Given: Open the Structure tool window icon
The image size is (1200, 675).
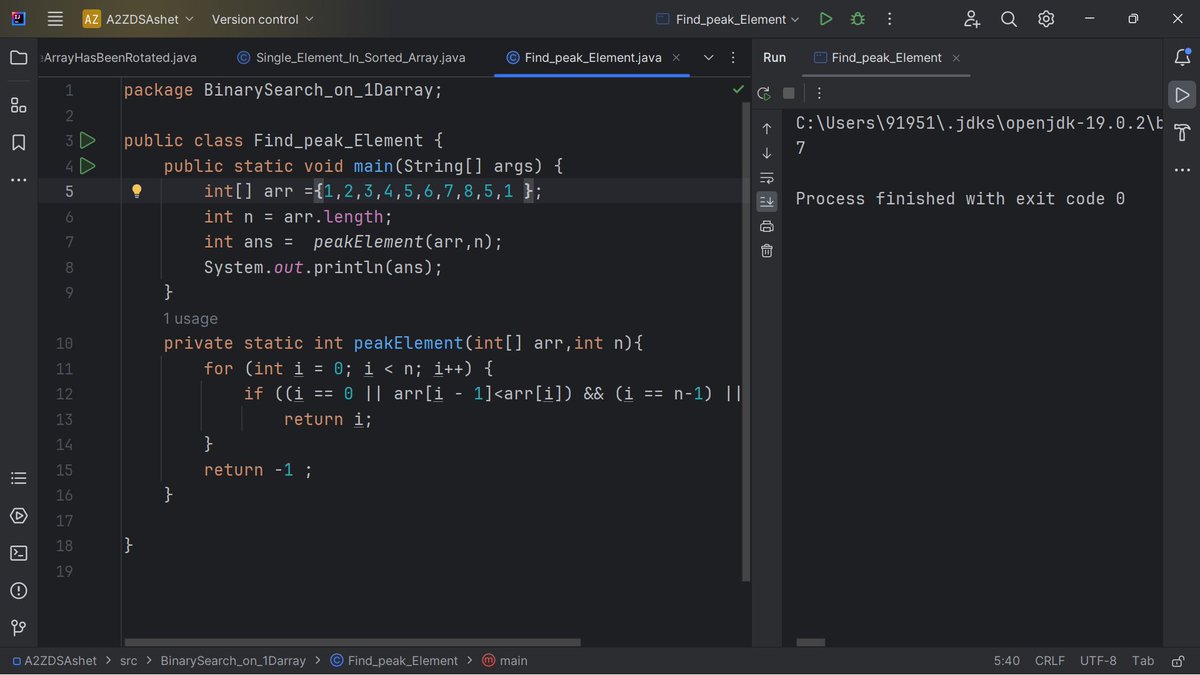Looking at the screenshot, I should coord(18,105).
